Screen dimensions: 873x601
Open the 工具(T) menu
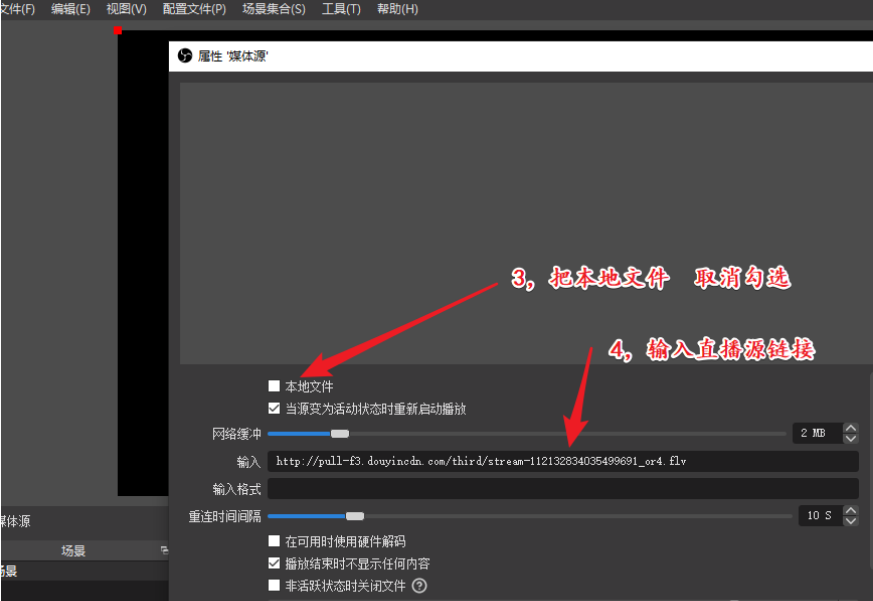tap(341, 9)
